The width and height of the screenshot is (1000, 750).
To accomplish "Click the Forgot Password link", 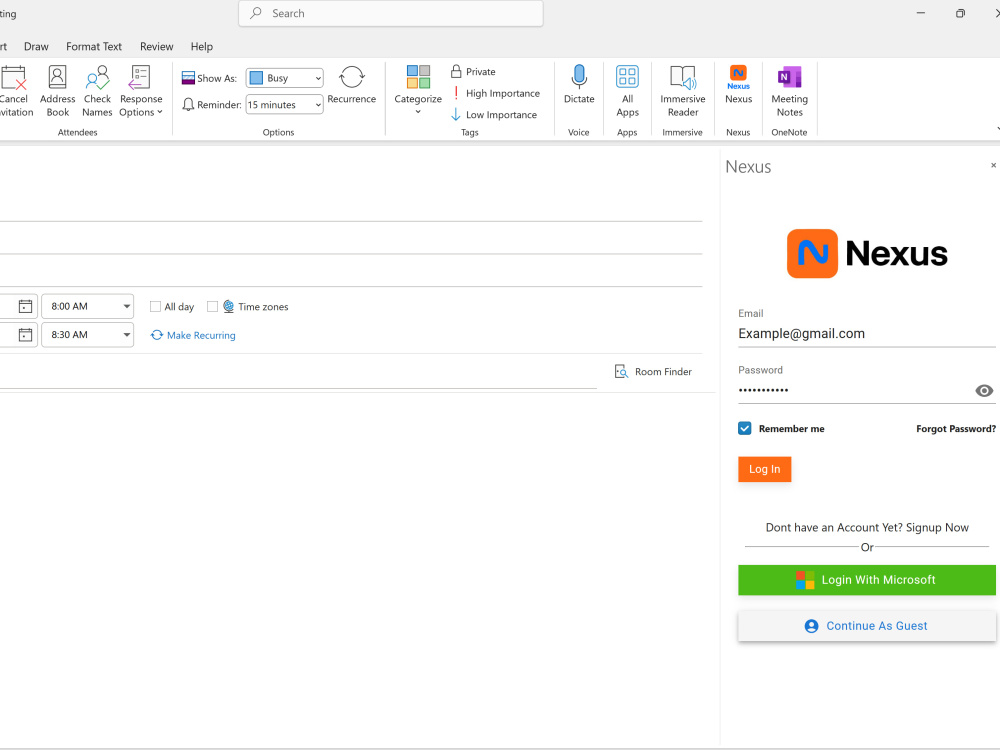I will 955,429.
